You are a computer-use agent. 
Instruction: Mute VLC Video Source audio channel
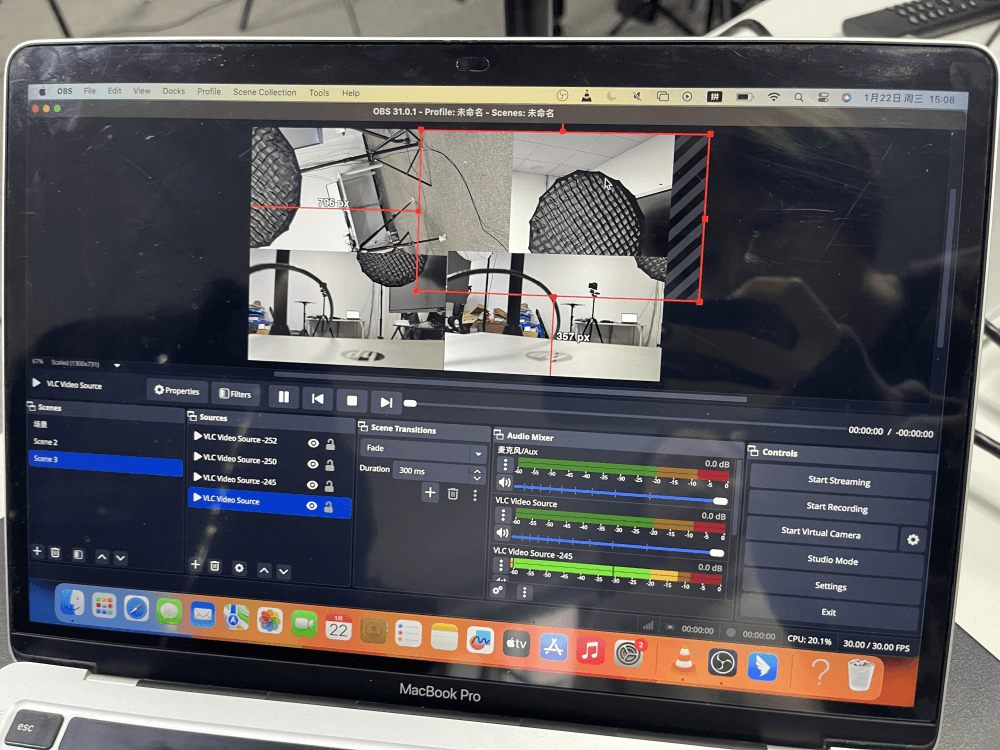click(x=503, y=533)
